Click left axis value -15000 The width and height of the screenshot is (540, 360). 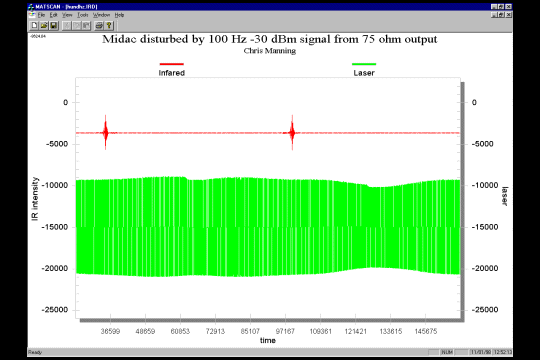pyautogui.click(x=55, y=227)
